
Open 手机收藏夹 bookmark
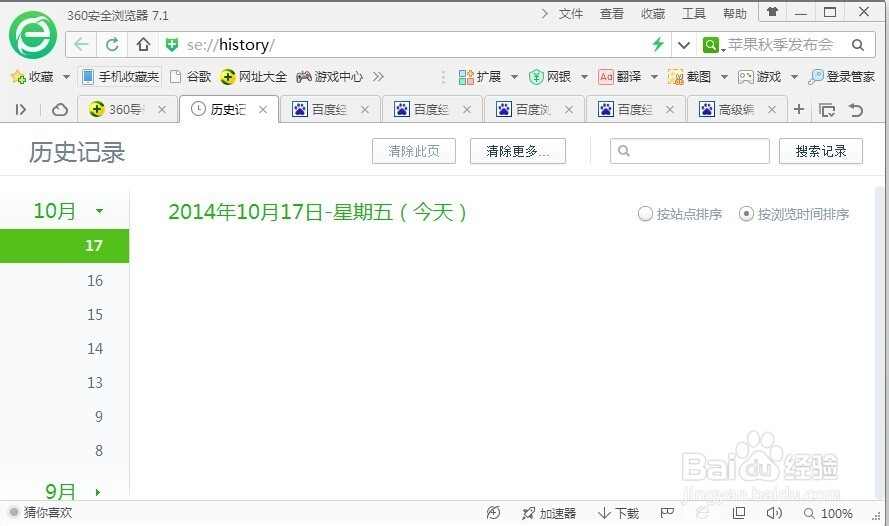[120, 77]
